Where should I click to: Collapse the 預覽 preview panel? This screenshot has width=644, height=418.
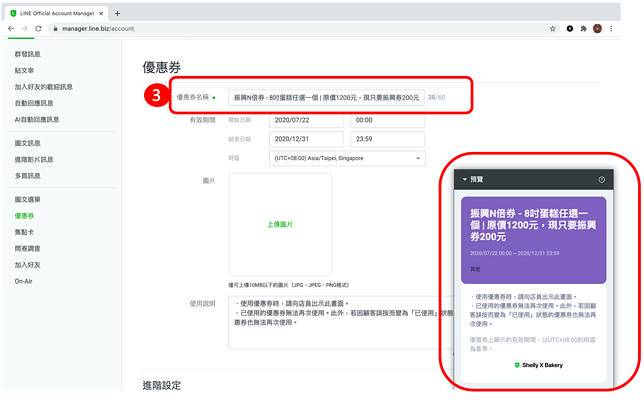pyautogui.click(x=465, y=180)
